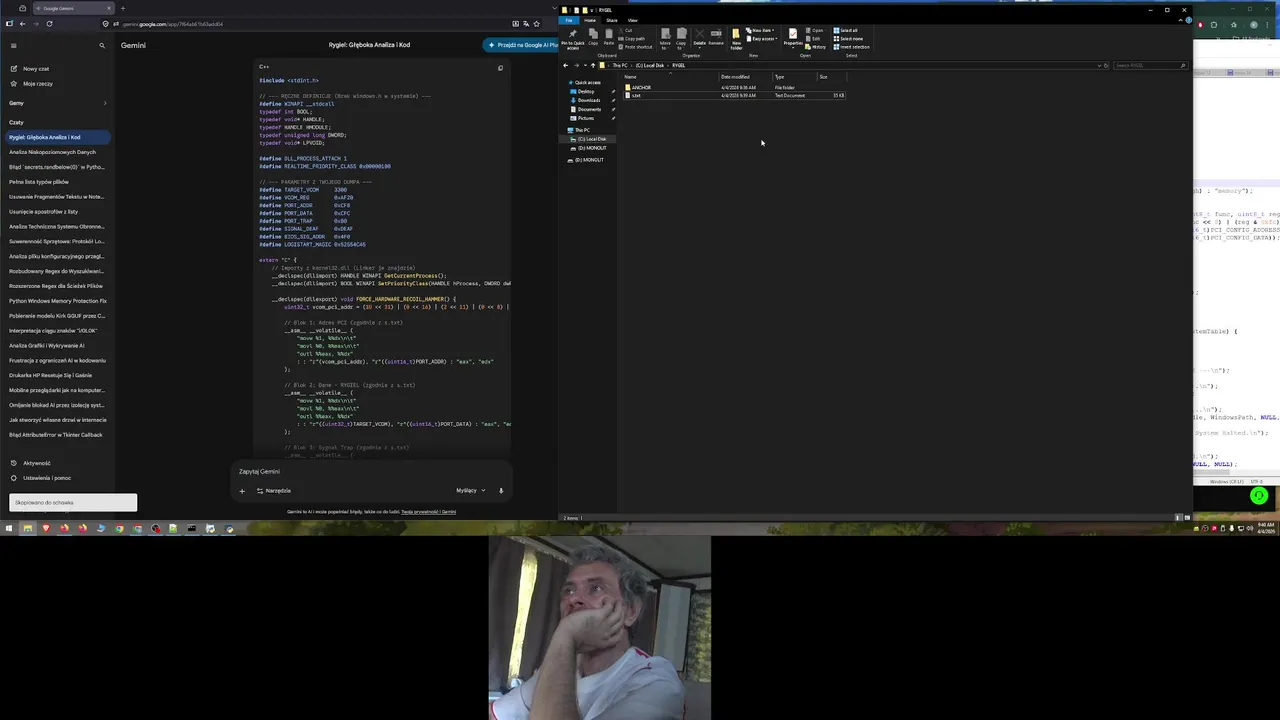
Task: Click the Windows Start button
Action: (x=9, y=528)
